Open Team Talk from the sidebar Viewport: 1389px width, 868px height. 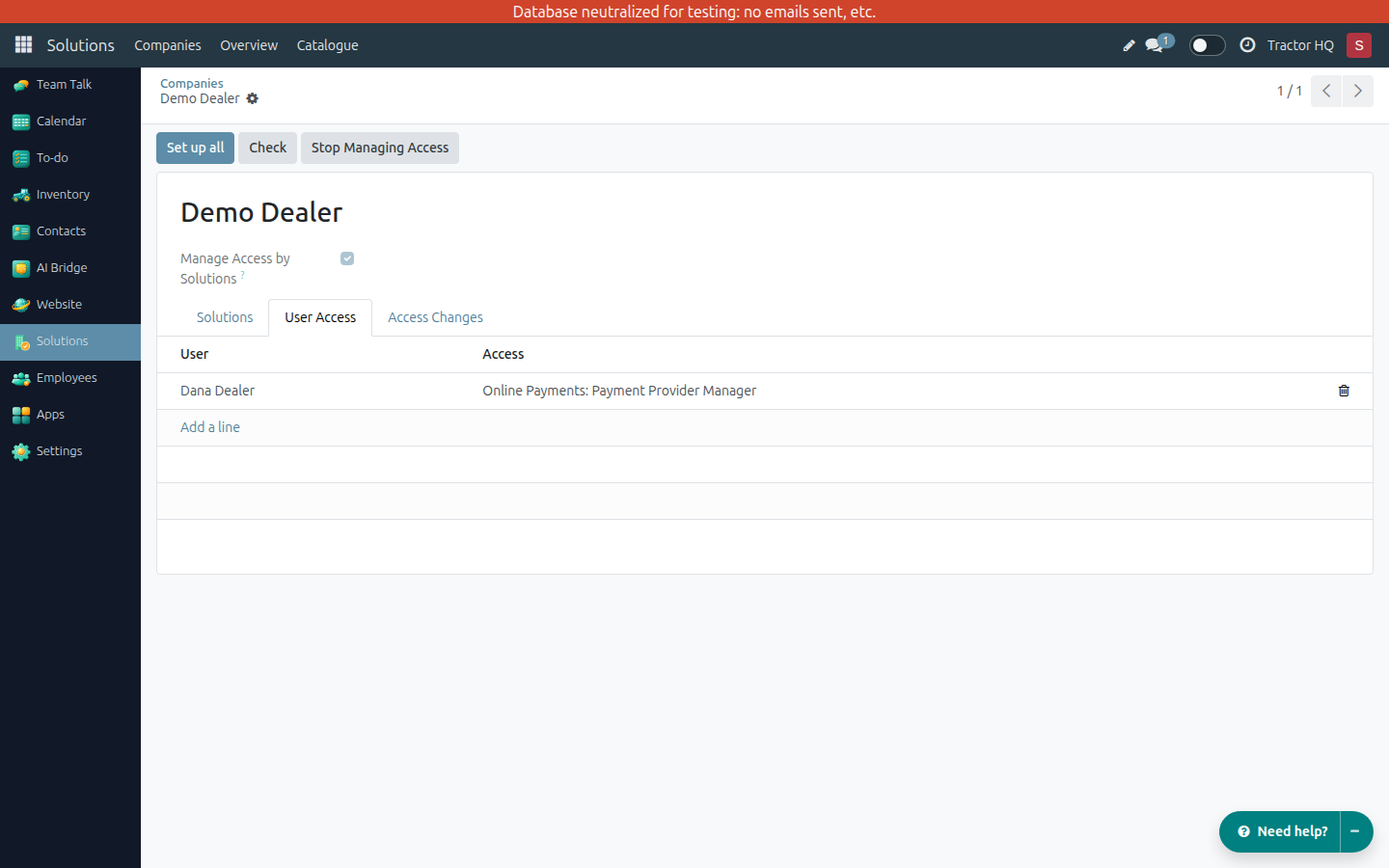pyautogui.click(x=70, y=85)
